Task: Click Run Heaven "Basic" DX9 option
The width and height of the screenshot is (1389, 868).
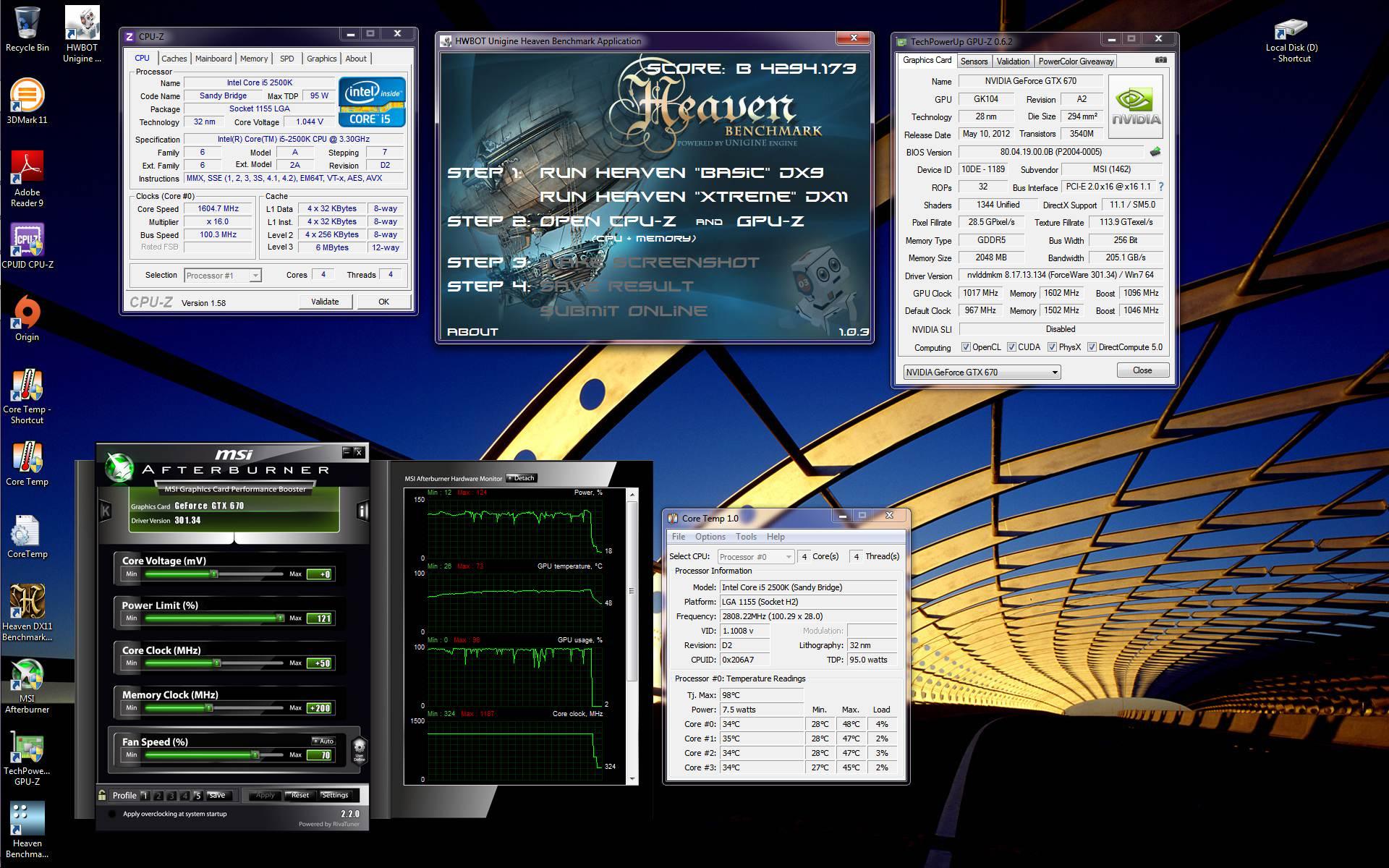Action: point(681,173)
